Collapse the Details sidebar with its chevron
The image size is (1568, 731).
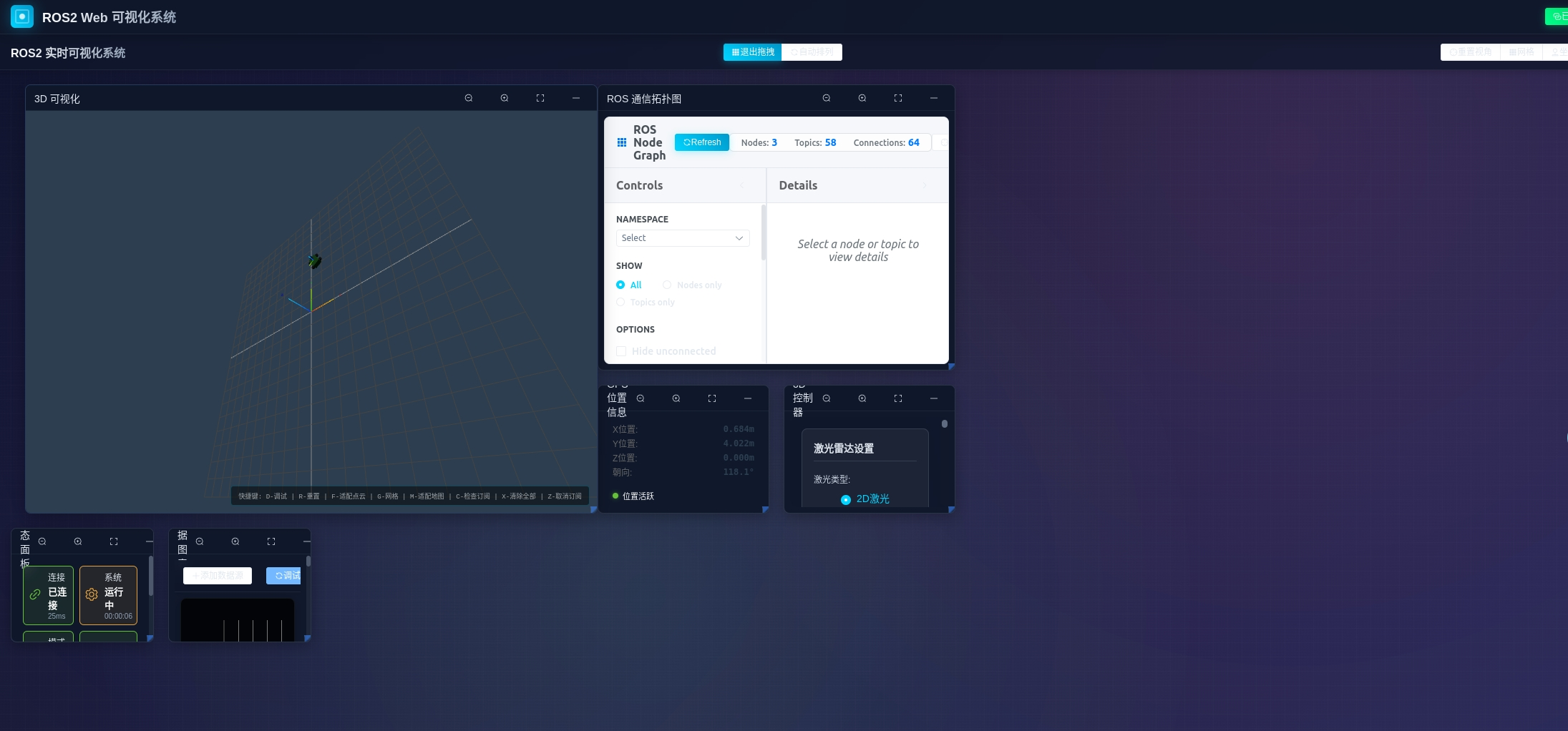click(925, 185)
